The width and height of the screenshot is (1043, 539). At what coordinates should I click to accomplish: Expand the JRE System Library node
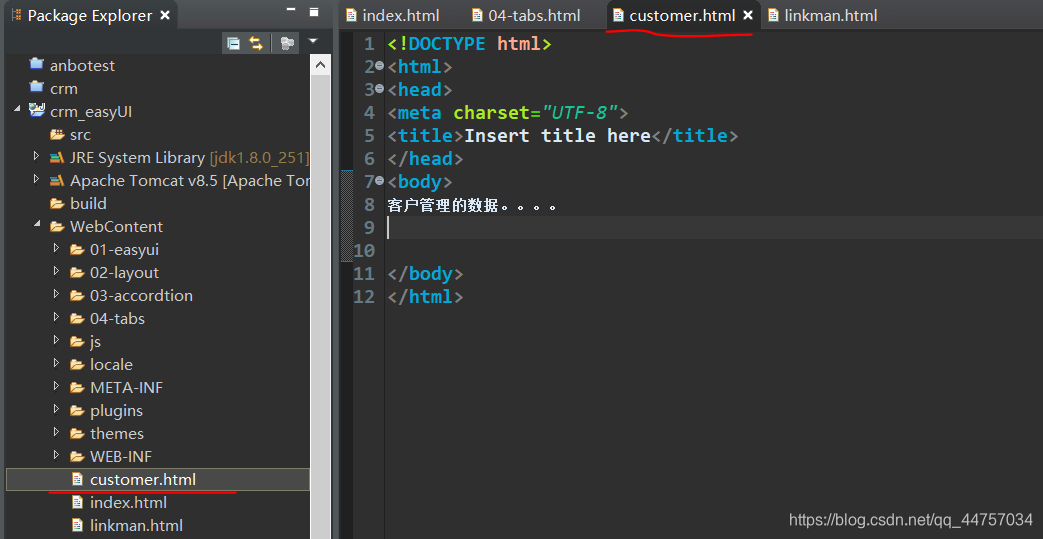pos(37,156)
